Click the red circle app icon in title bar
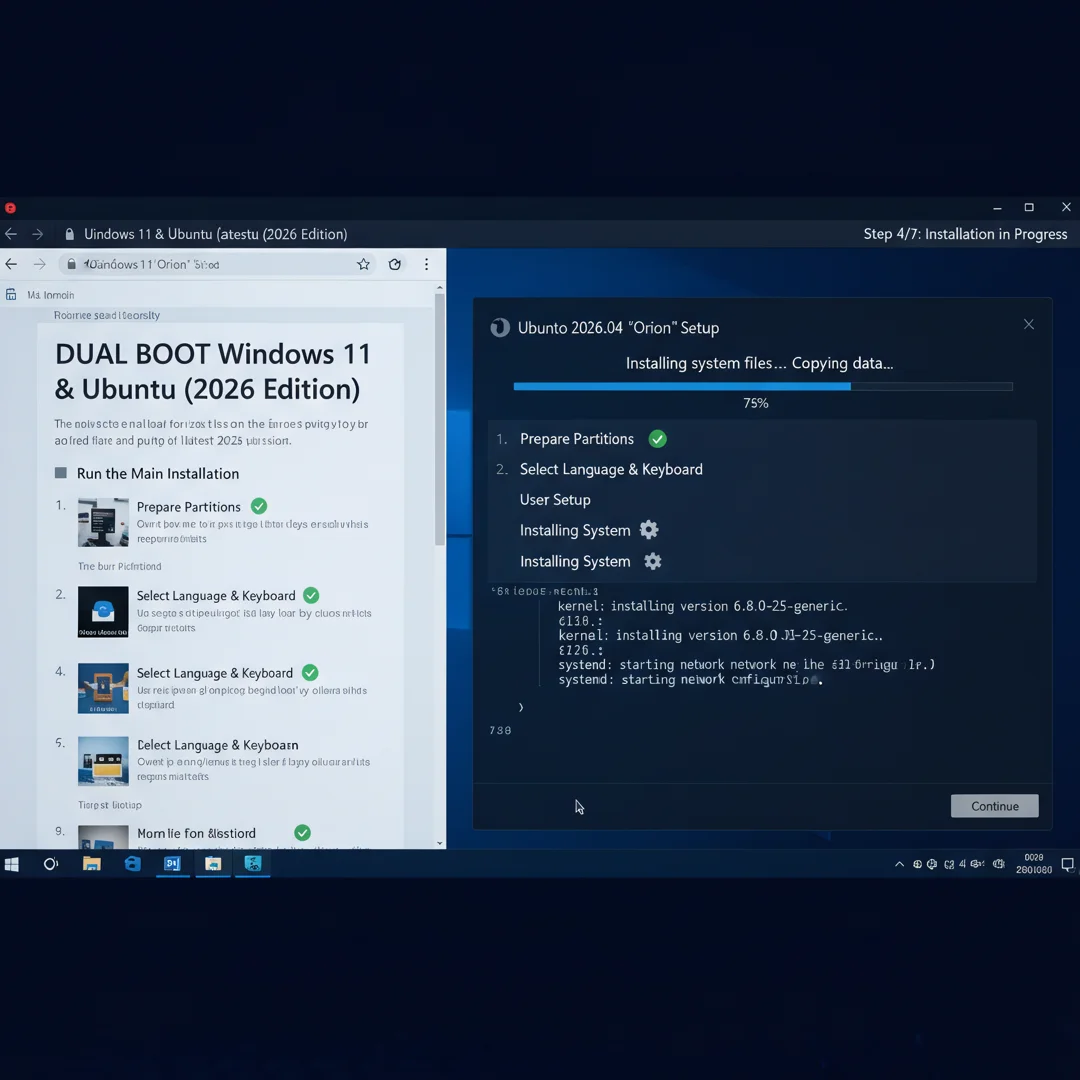 point(10,208)
